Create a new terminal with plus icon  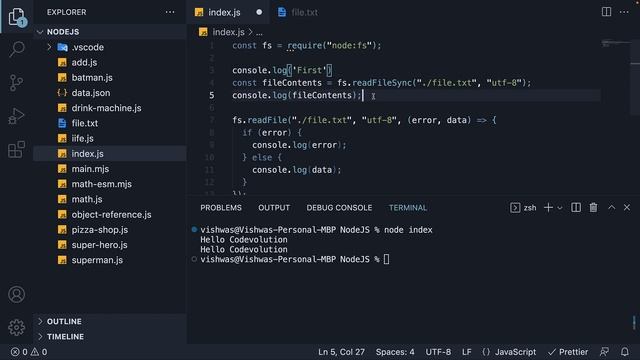548,208
